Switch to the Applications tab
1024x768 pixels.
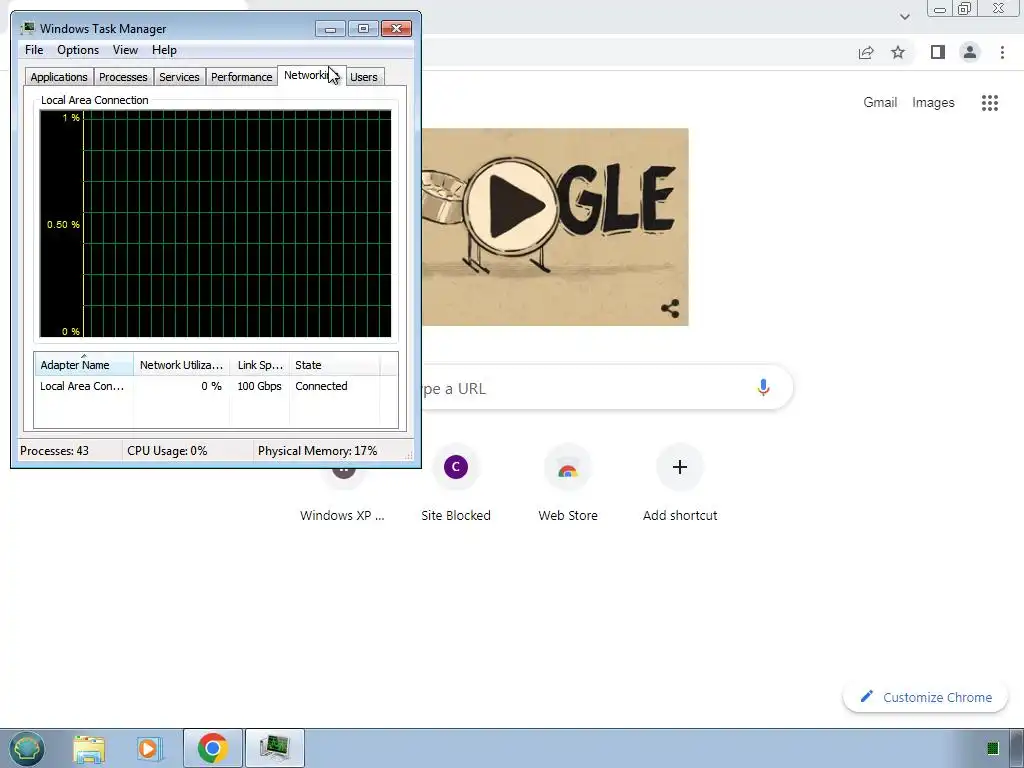[x=59, y=77]
